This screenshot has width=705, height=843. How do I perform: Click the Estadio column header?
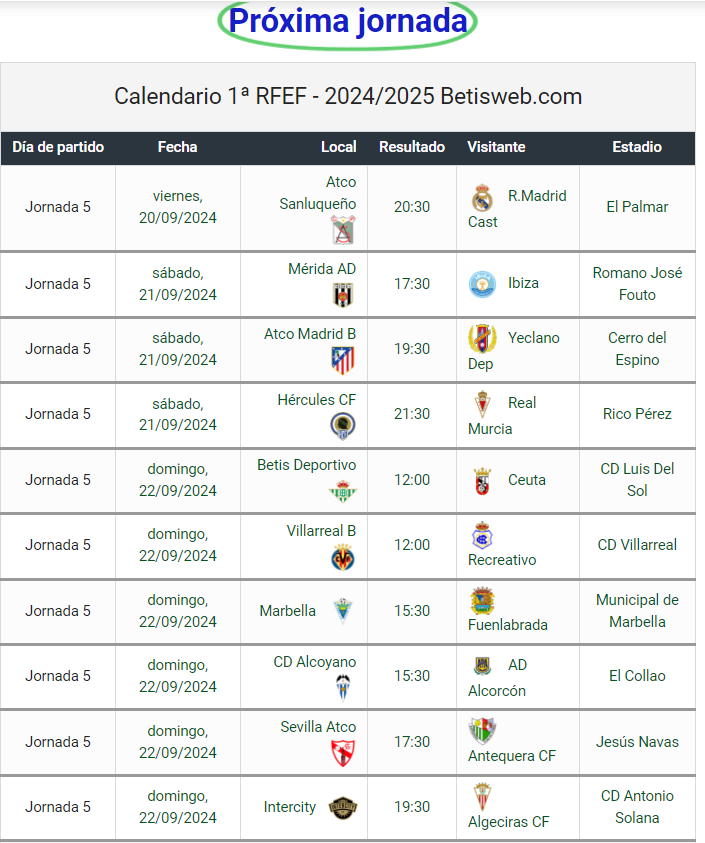point(637,147)
